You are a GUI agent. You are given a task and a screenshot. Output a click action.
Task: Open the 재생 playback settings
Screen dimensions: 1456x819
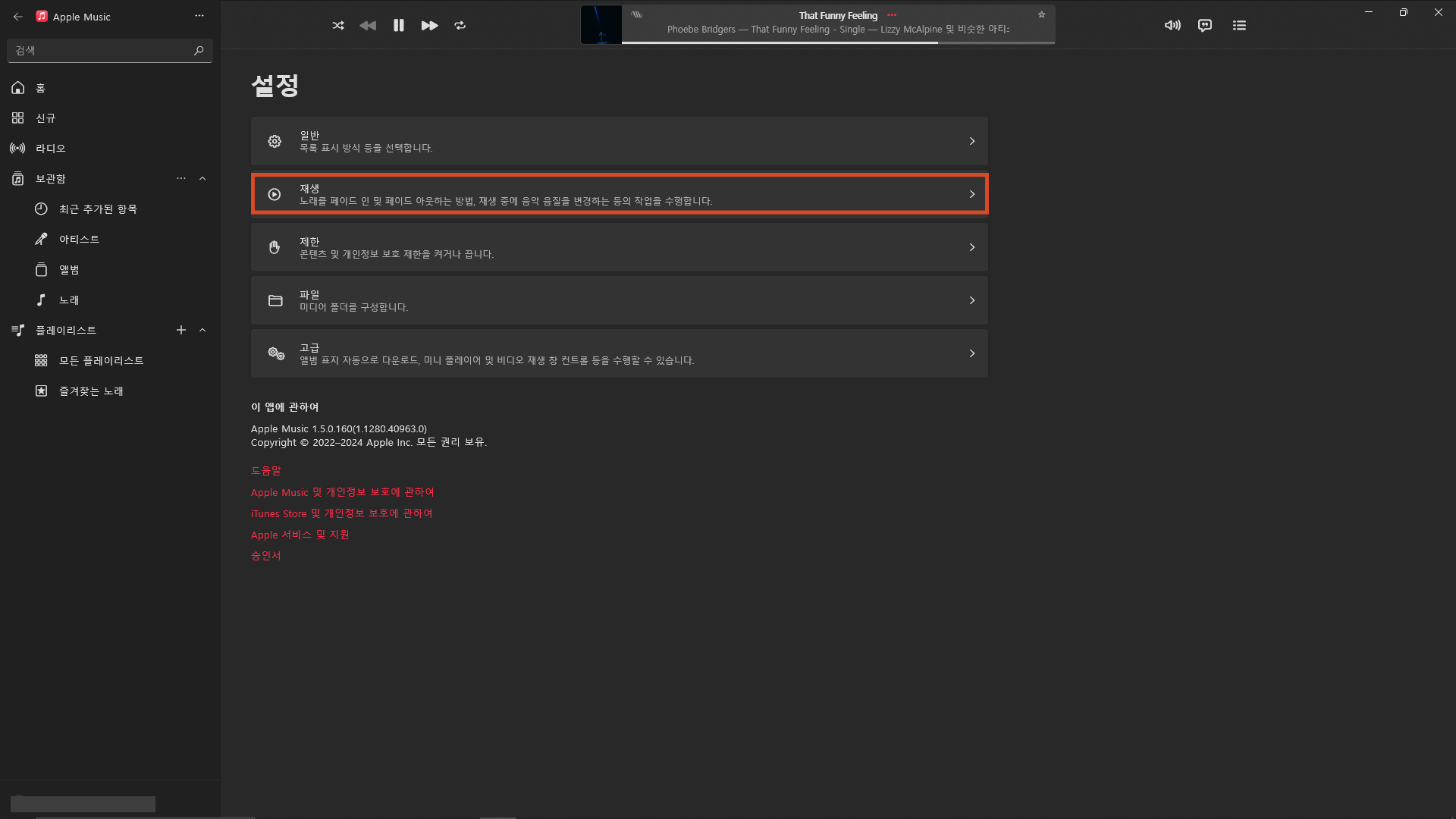point(619,194)
